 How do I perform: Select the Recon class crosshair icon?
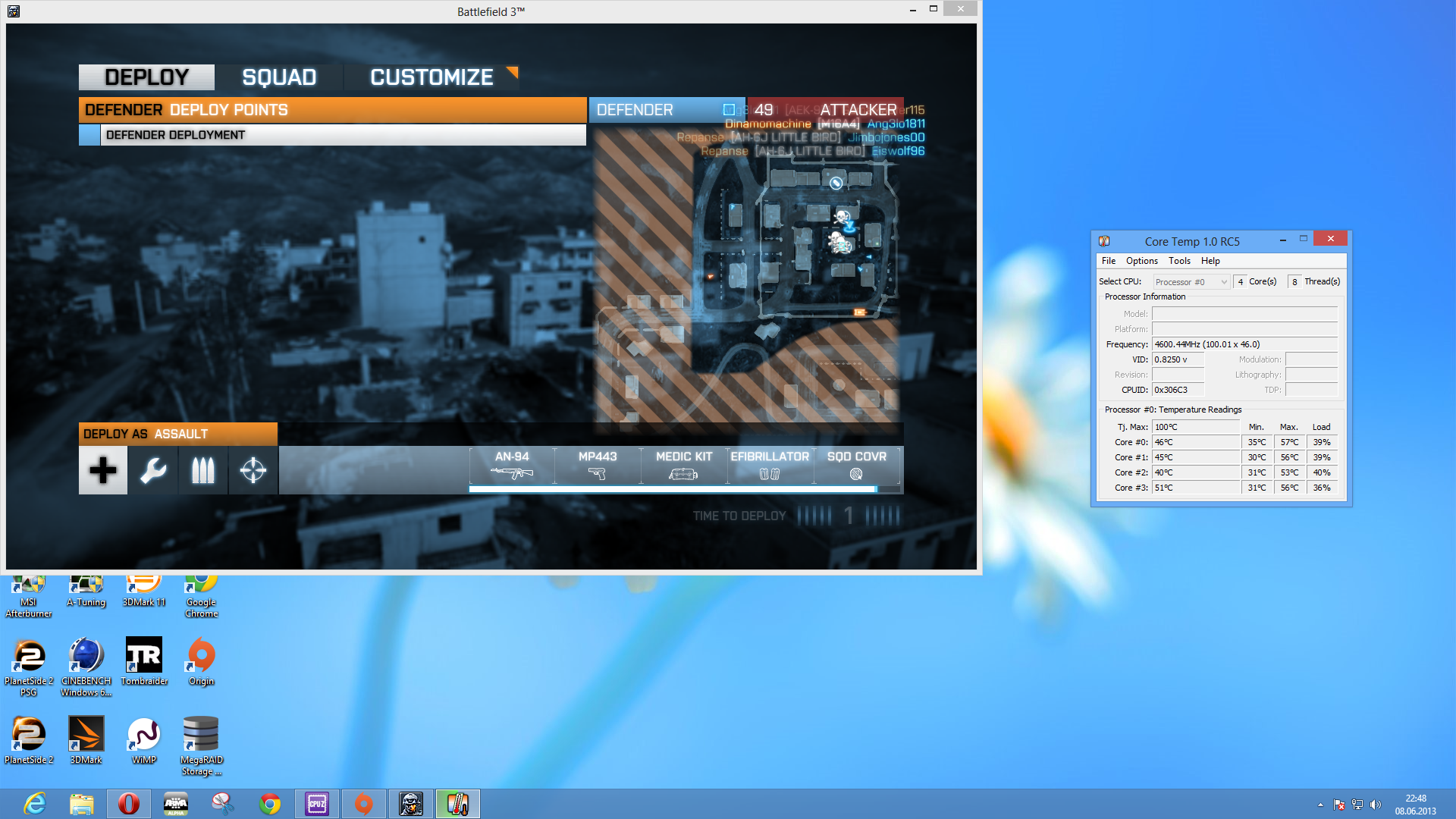[253, 470]
